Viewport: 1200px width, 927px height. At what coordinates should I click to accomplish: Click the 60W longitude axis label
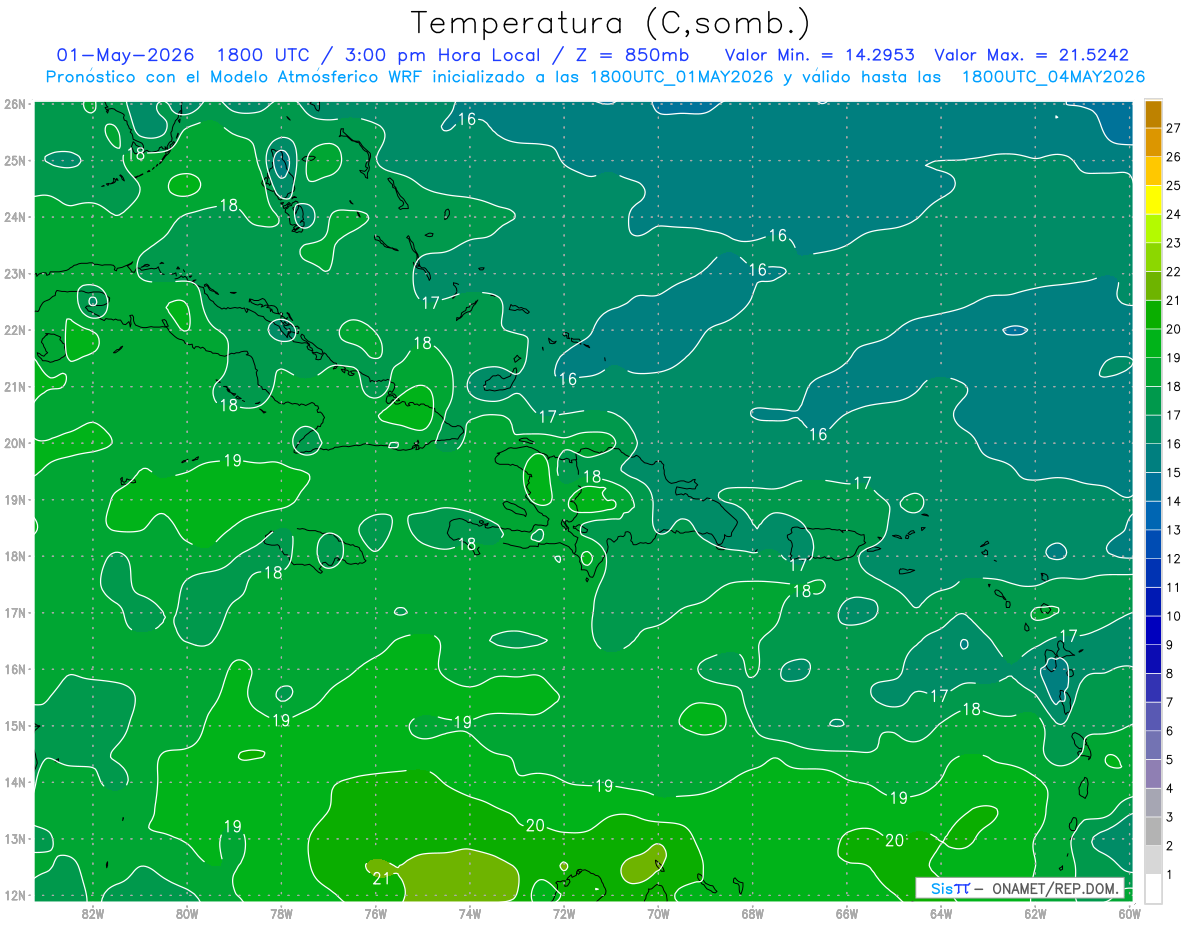[x=1130, y=913]
